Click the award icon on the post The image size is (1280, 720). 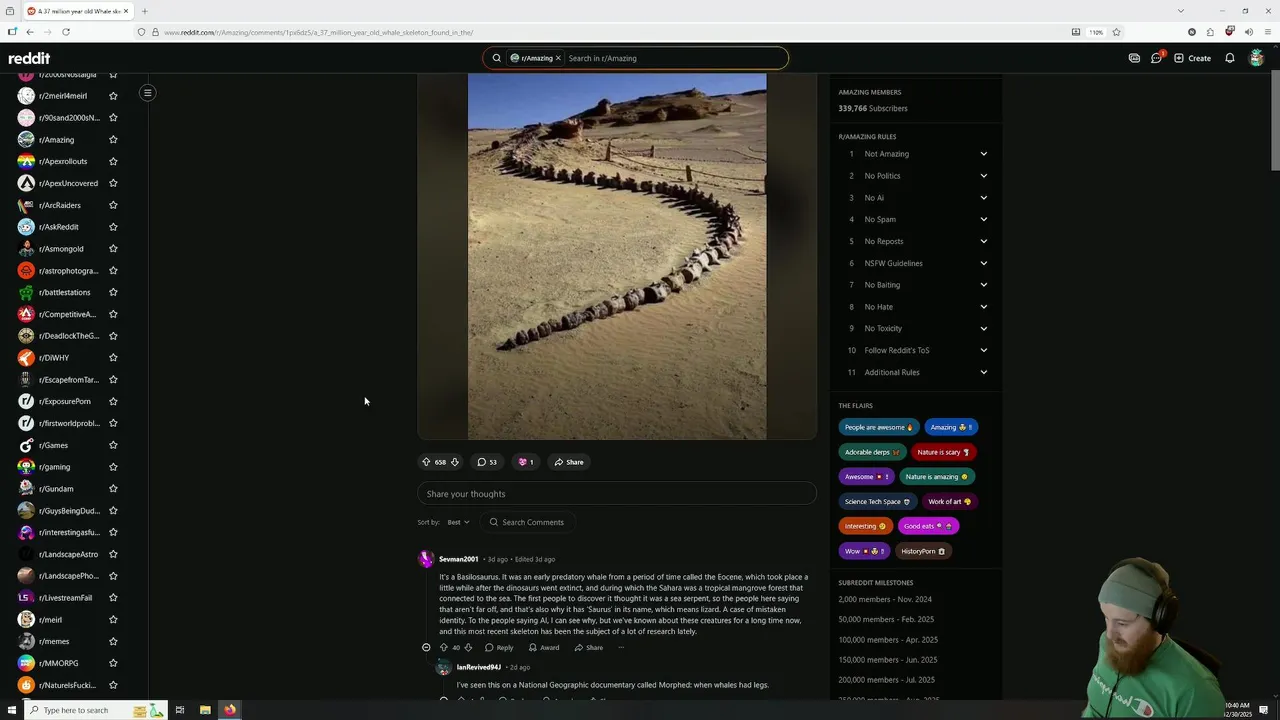coord(526,462)
